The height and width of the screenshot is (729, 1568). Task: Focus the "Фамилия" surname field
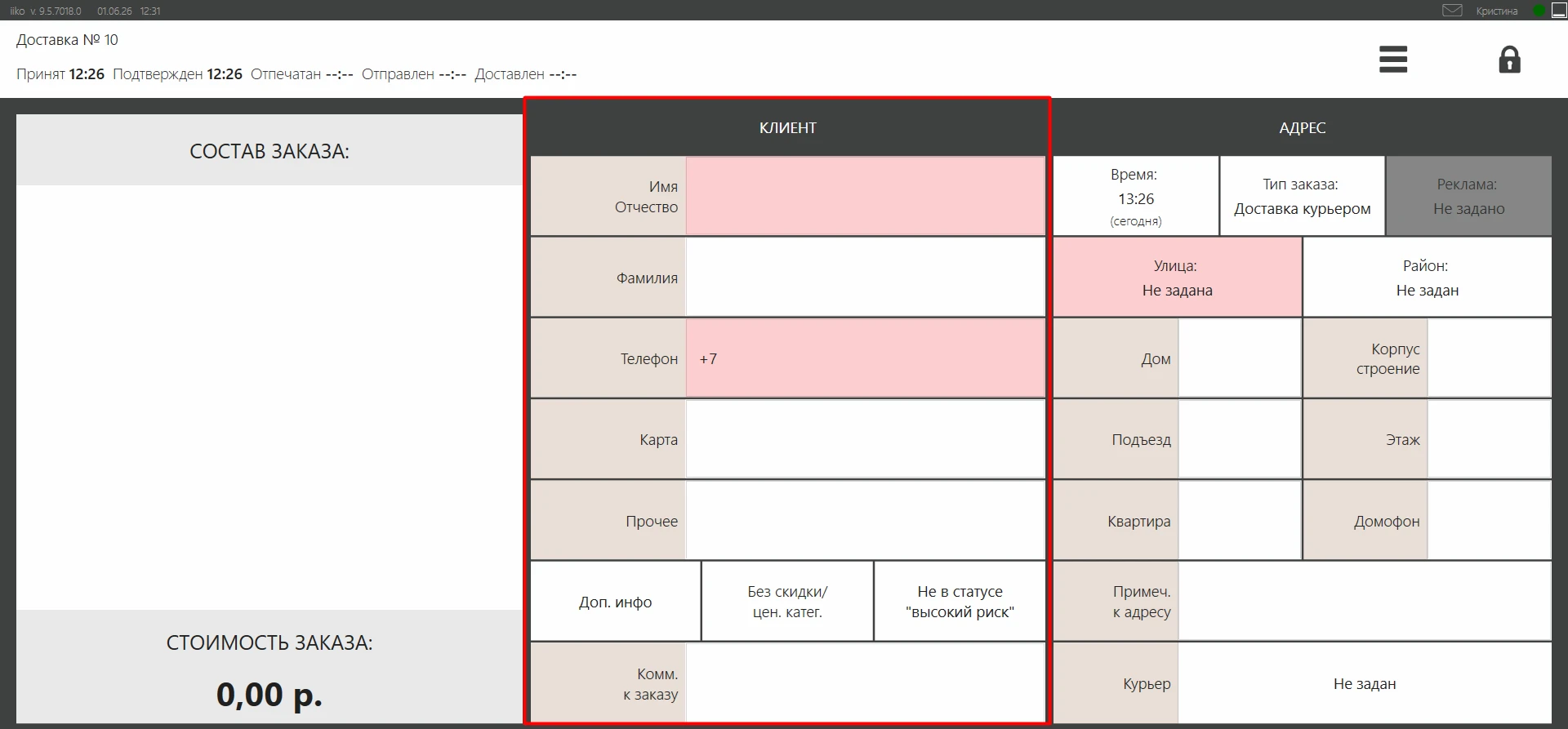(x=866, y=278)
